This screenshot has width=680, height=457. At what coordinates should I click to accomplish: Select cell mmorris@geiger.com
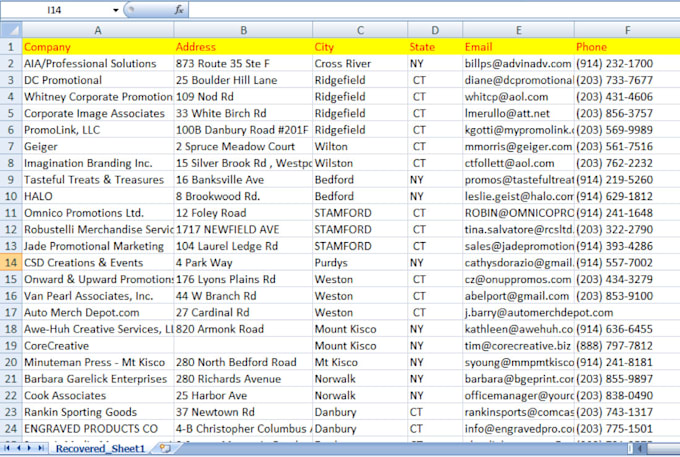(519, 147)
